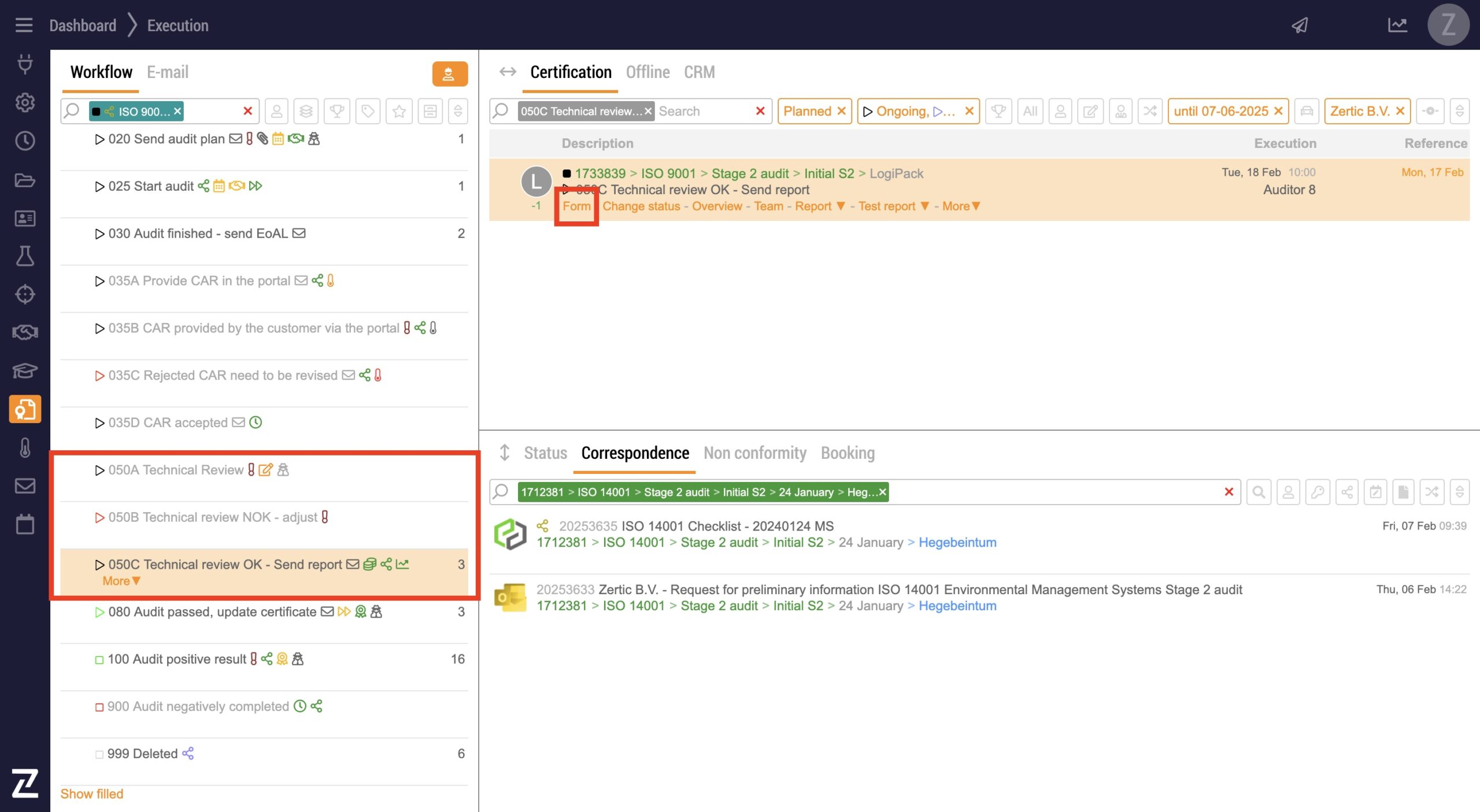Toggle the All filter button
This screenshot has width=1480, height=812.
1030,111
